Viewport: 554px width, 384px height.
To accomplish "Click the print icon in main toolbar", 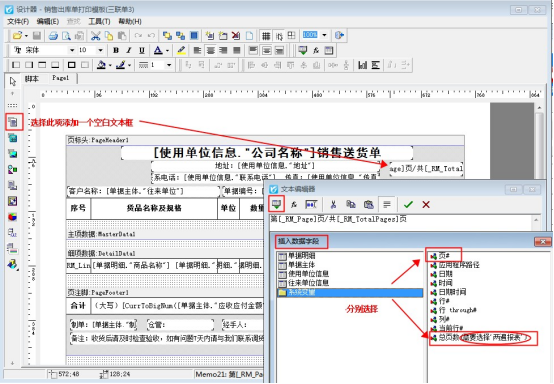I will point(53,35).
